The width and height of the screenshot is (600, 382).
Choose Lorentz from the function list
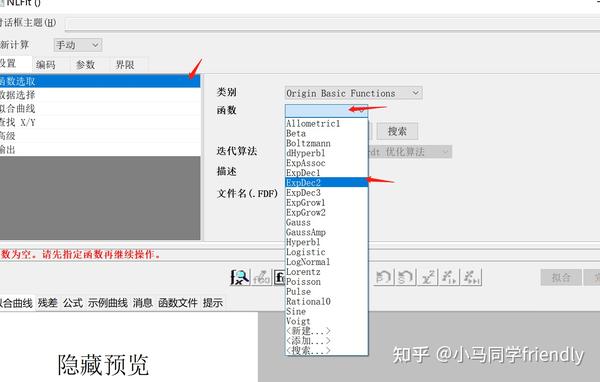(x=326, y=272)
